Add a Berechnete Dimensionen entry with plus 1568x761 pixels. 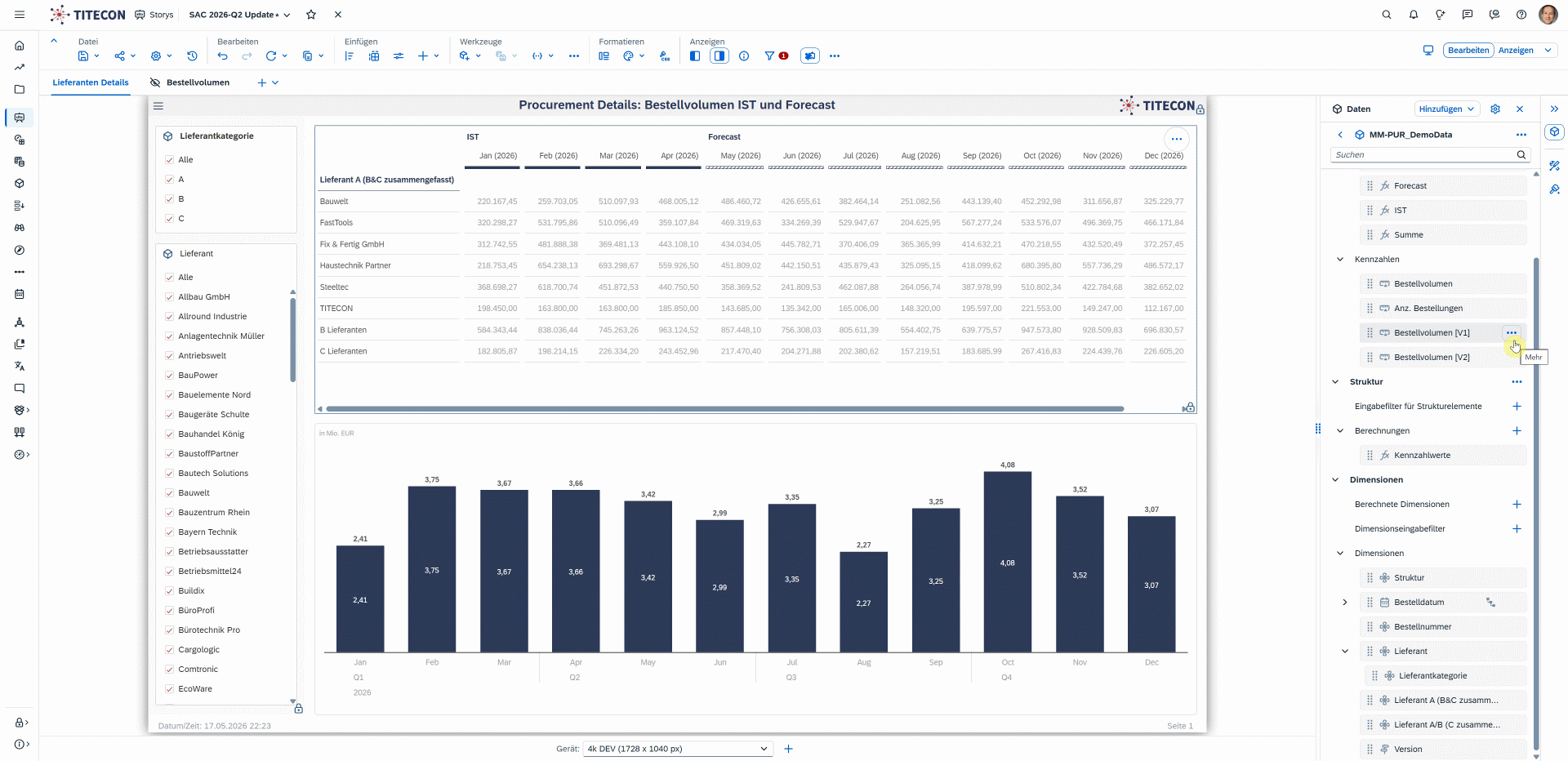tap(1517, 504)
